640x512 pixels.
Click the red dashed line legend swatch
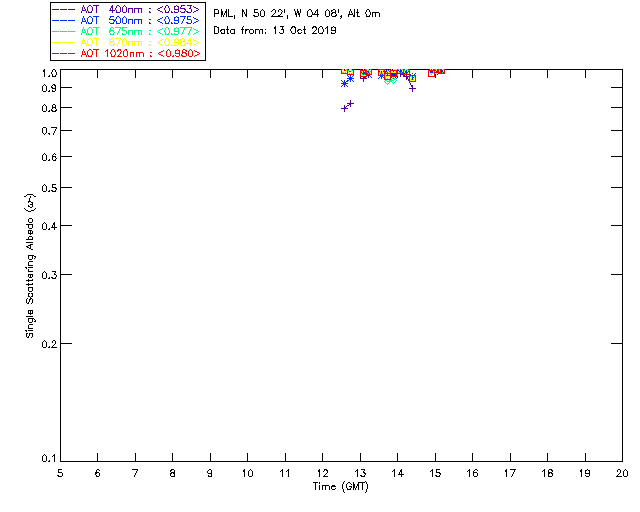[64, 53]
